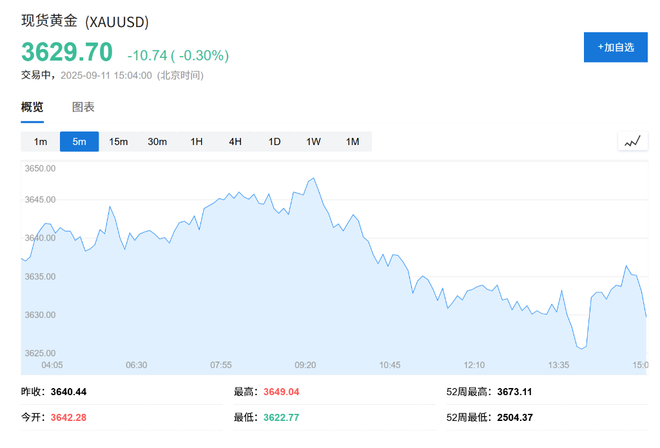Switch chart to 15m interval
The image size is (660, 448).
[118, 142]
